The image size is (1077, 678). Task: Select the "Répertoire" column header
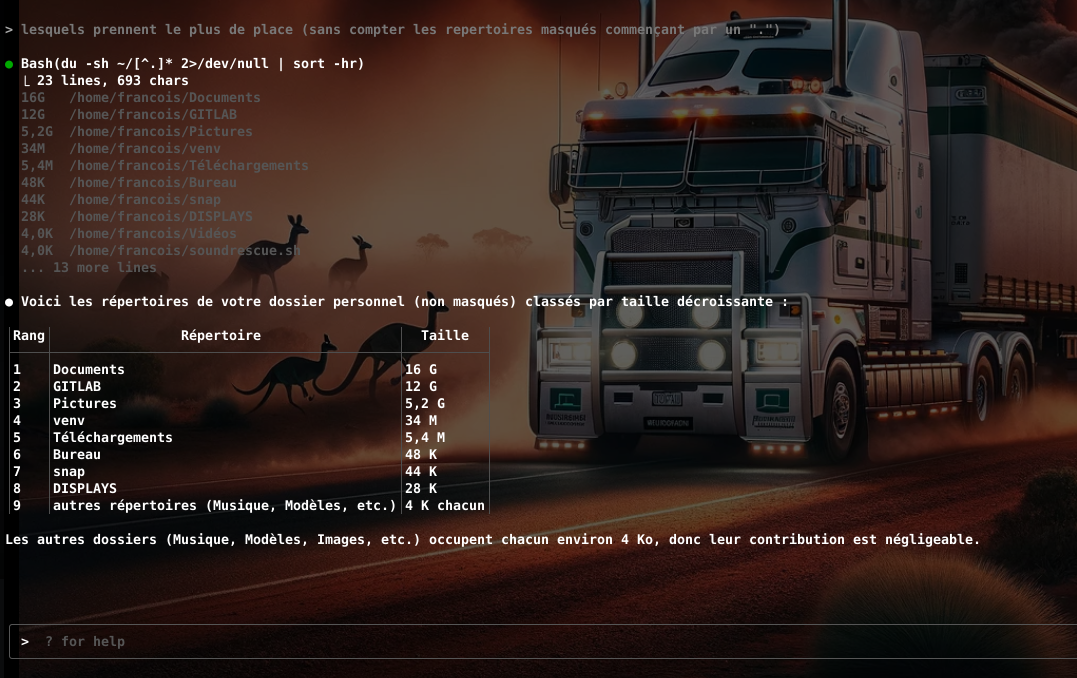click(x=220, y=336)
